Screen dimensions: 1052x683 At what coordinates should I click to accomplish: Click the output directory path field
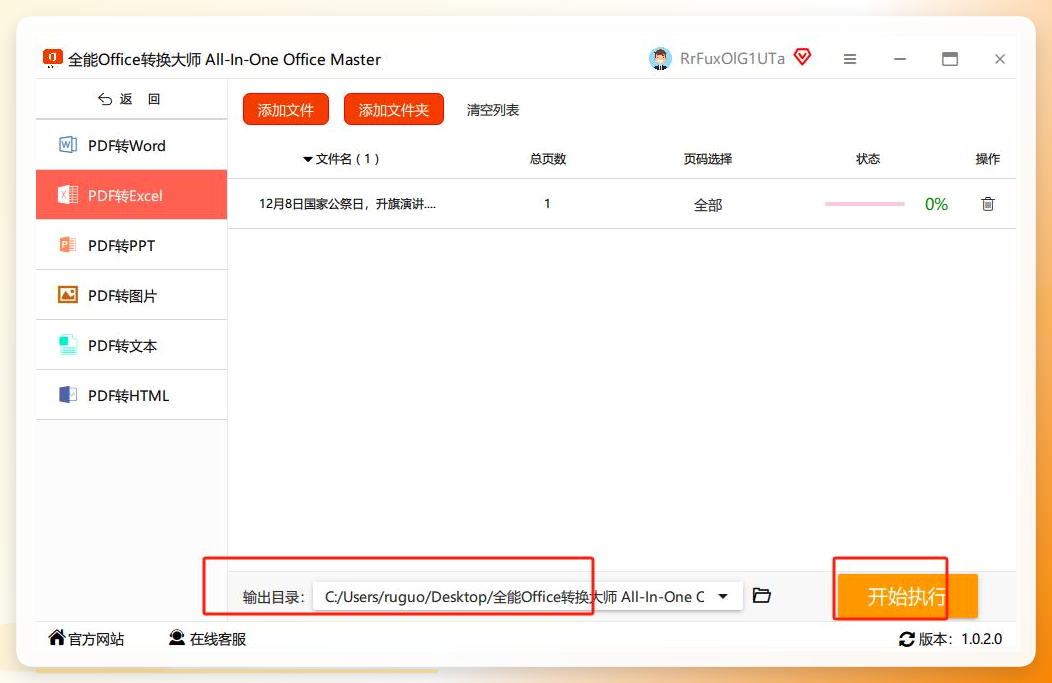(527, 596)
